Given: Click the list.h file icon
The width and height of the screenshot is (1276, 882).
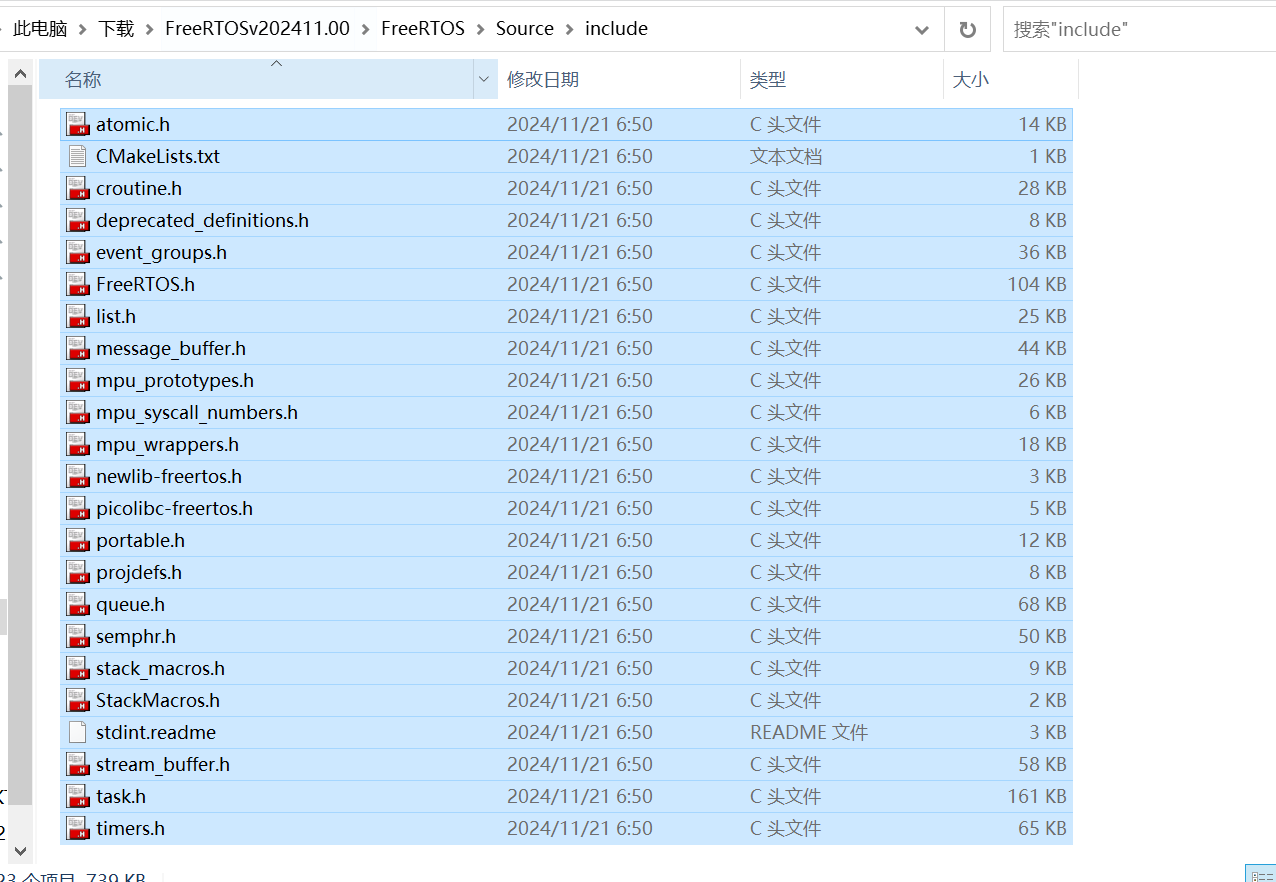Looking at the screenshot, I should (78, 316).
